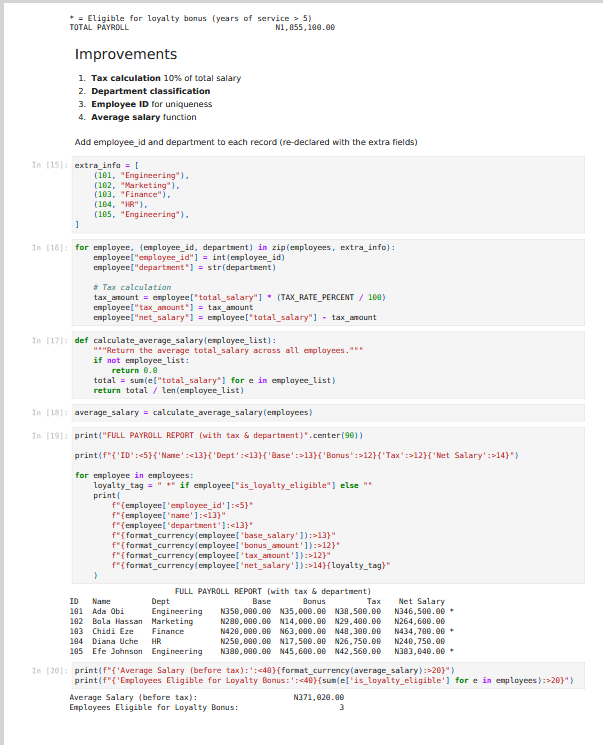This screenshot has width=603, height=745.
Task: Click the "Add employee_id and department" paragraph
Action: click(246, 142)
